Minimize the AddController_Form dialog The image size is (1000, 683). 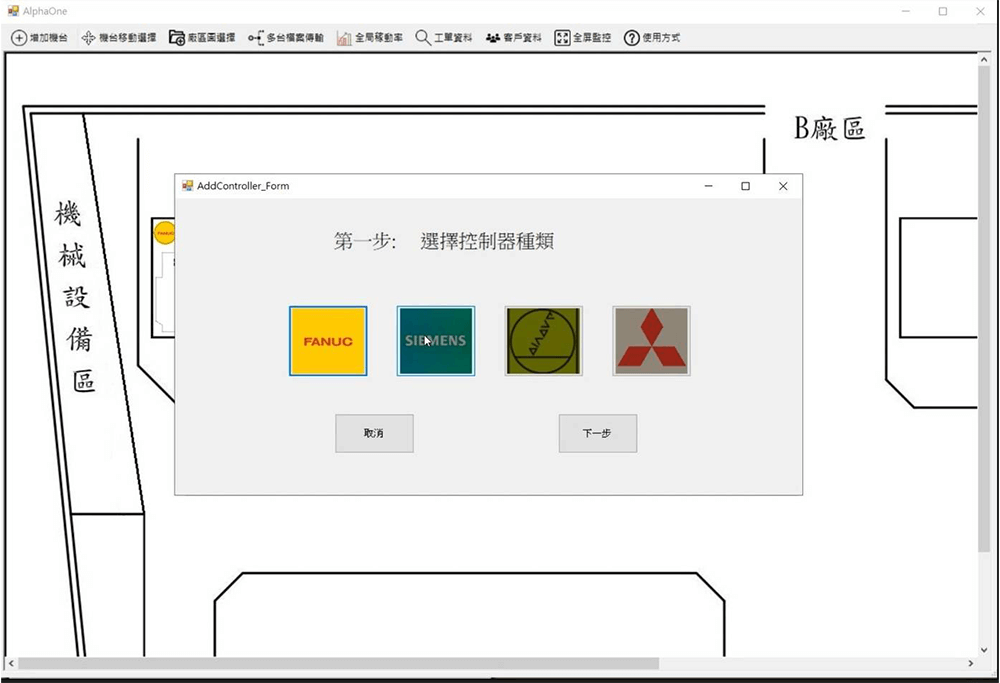(709, 186)
